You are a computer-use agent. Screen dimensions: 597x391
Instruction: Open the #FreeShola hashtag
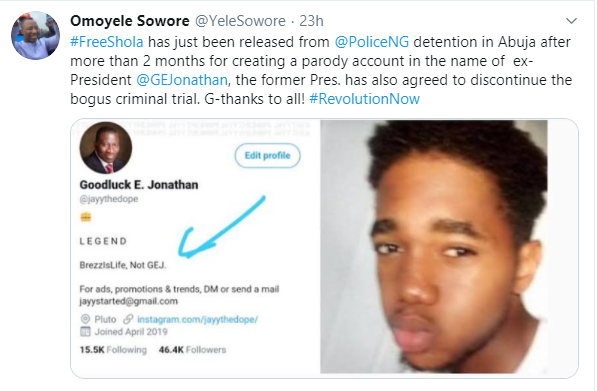point(107,42)
